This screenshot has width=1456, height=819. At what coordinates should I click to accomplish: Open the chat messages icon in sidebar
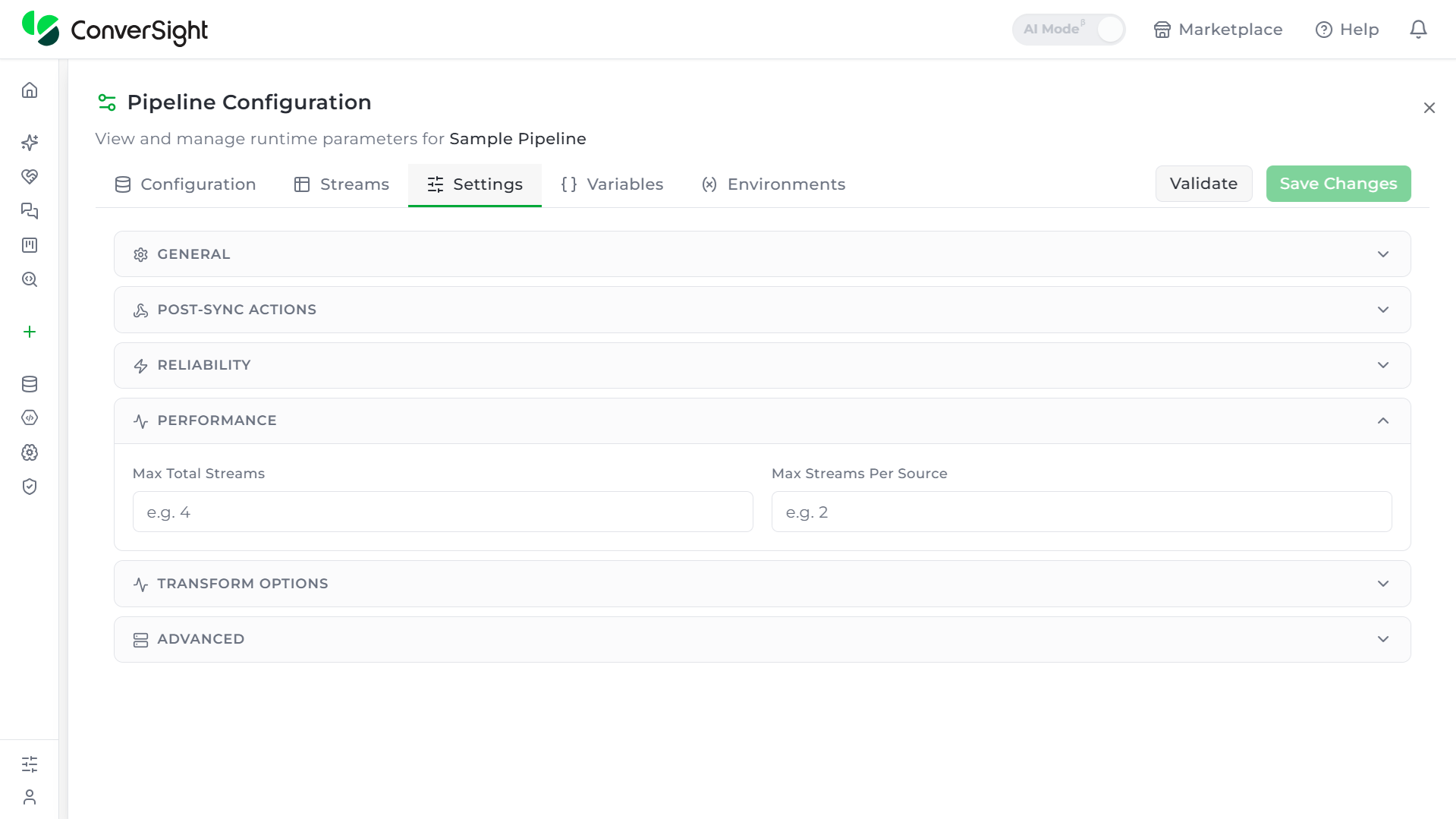click(x=30, y=211)
